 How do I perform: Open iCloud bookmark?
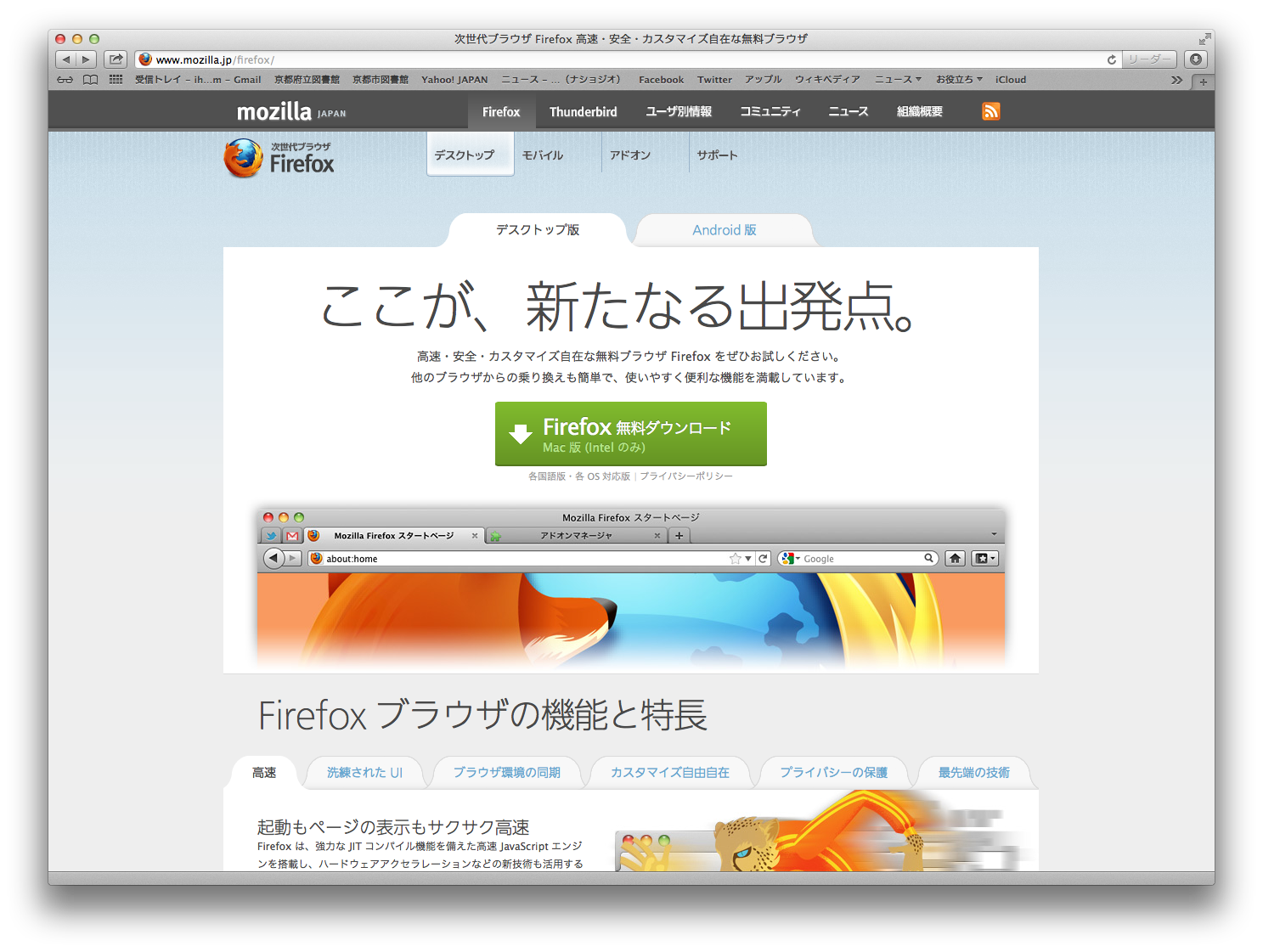(1011, 80)
